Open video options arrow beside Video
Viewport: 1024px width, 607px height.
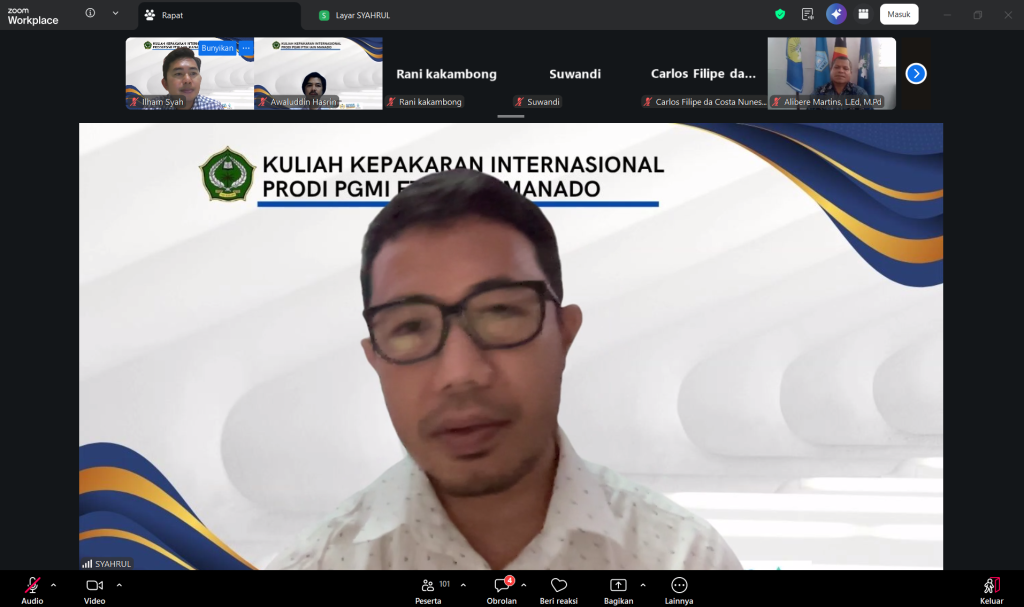[119, 585]
